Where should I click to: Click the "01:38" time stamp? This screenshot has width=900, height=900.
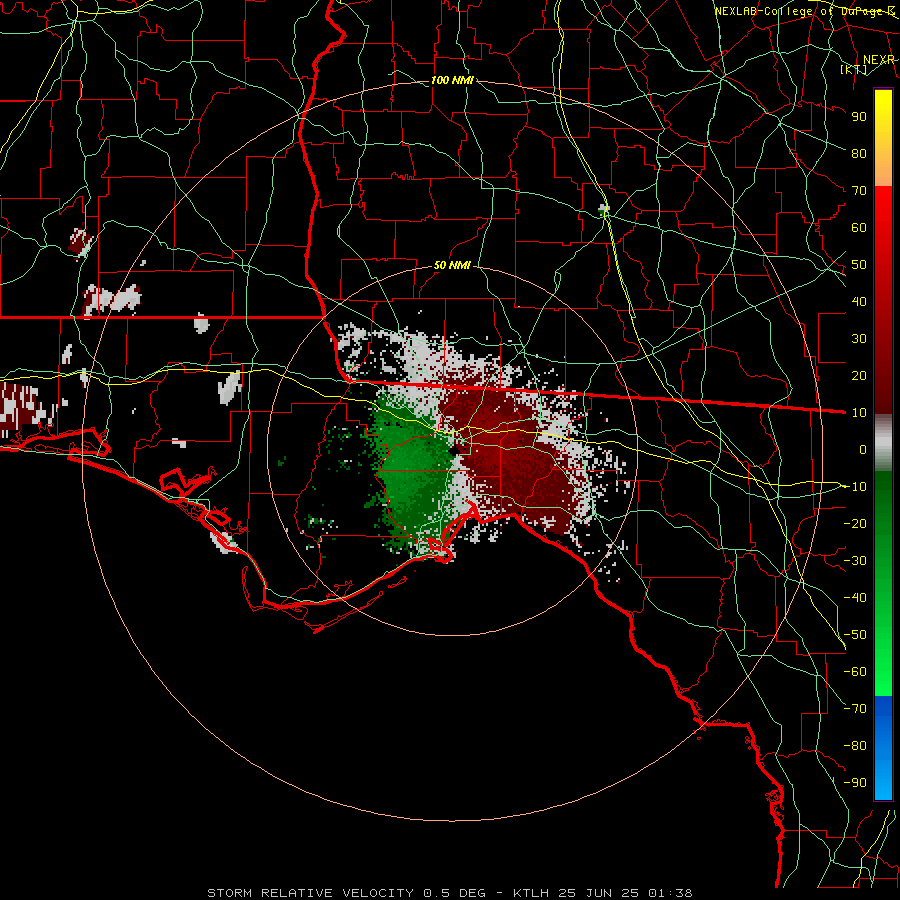click(x=670, y=893)
